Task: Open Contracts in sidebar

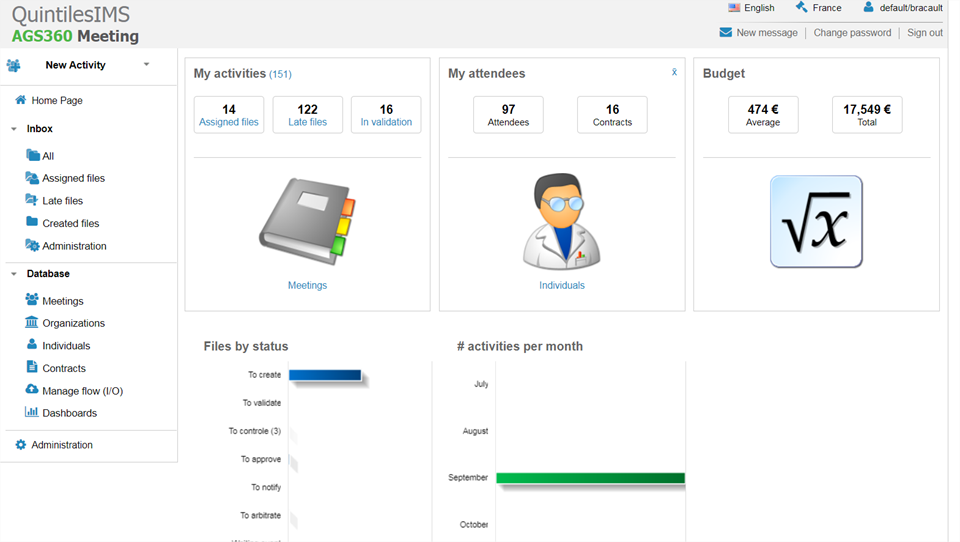Action: (x=64, y=369)
